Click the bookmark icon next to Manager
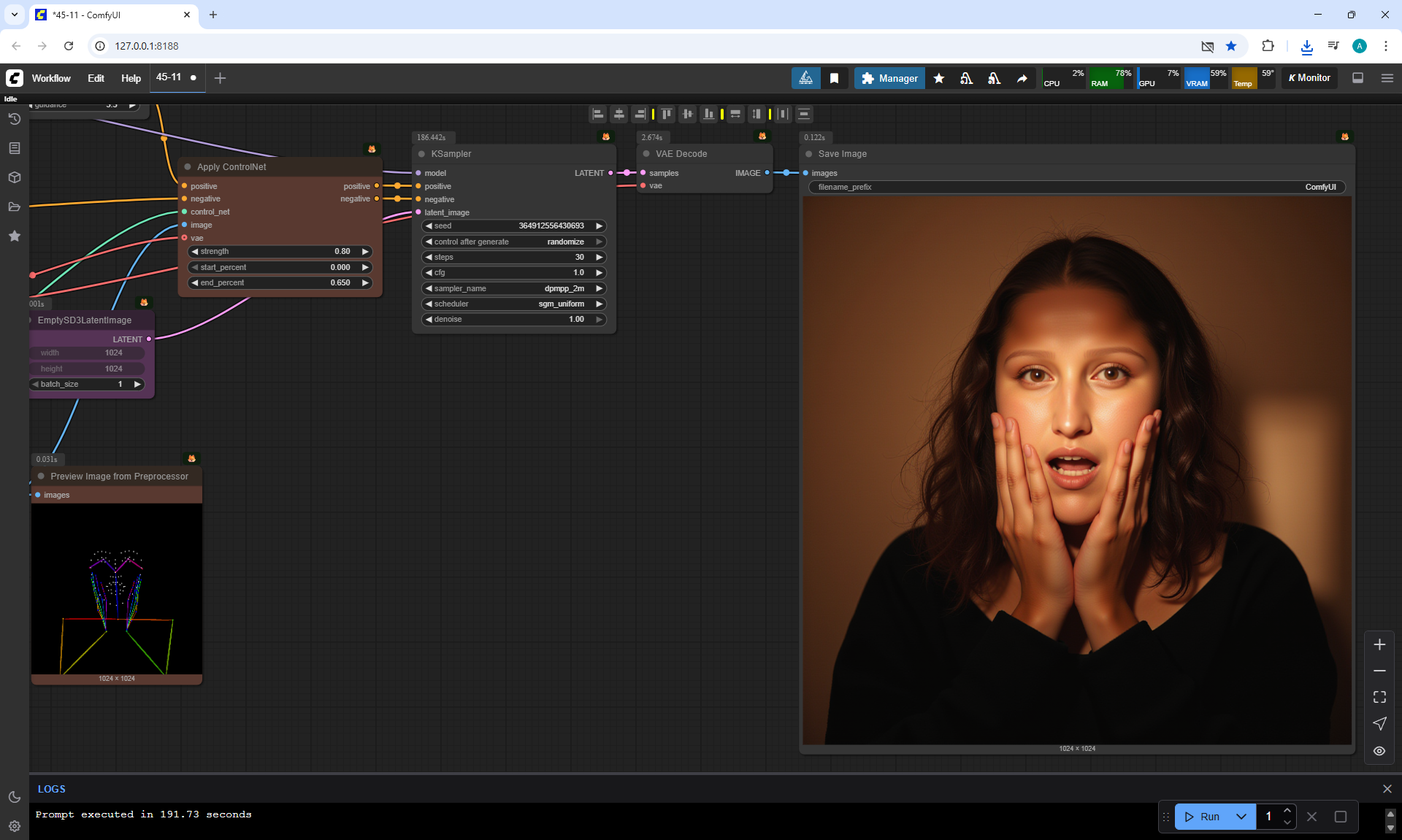This screenshot has width=1402, height=840. (x=834, y=78)
